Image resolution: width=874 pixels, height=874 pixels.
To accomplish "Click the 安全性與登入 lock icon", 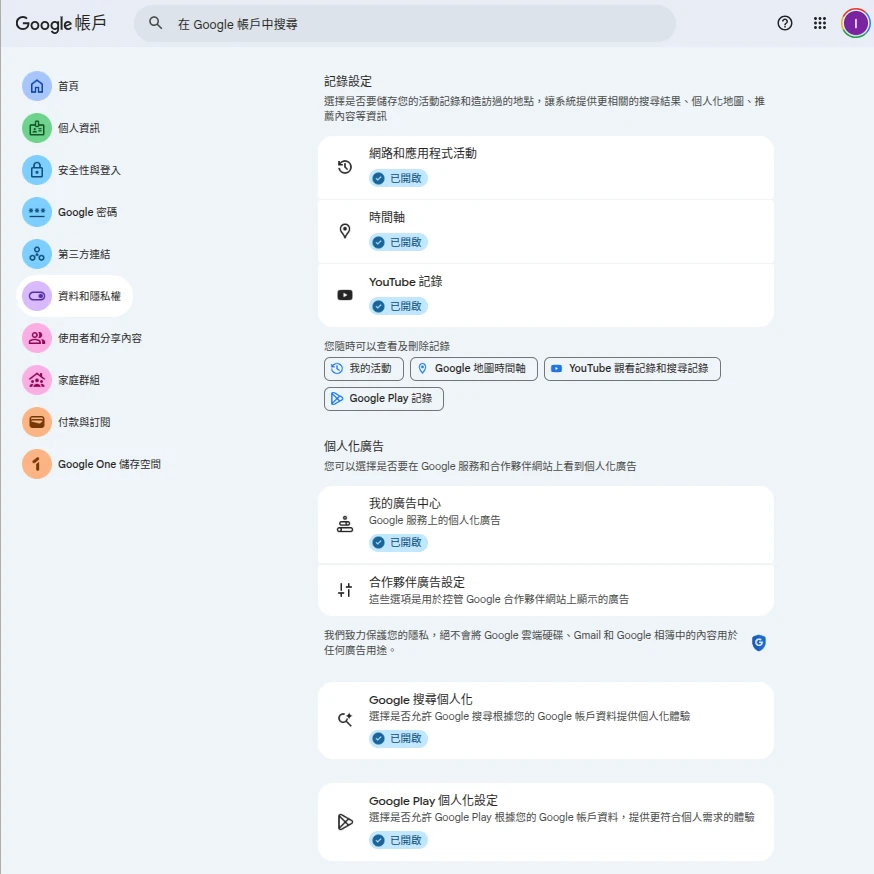I will [x=37, y=170].
